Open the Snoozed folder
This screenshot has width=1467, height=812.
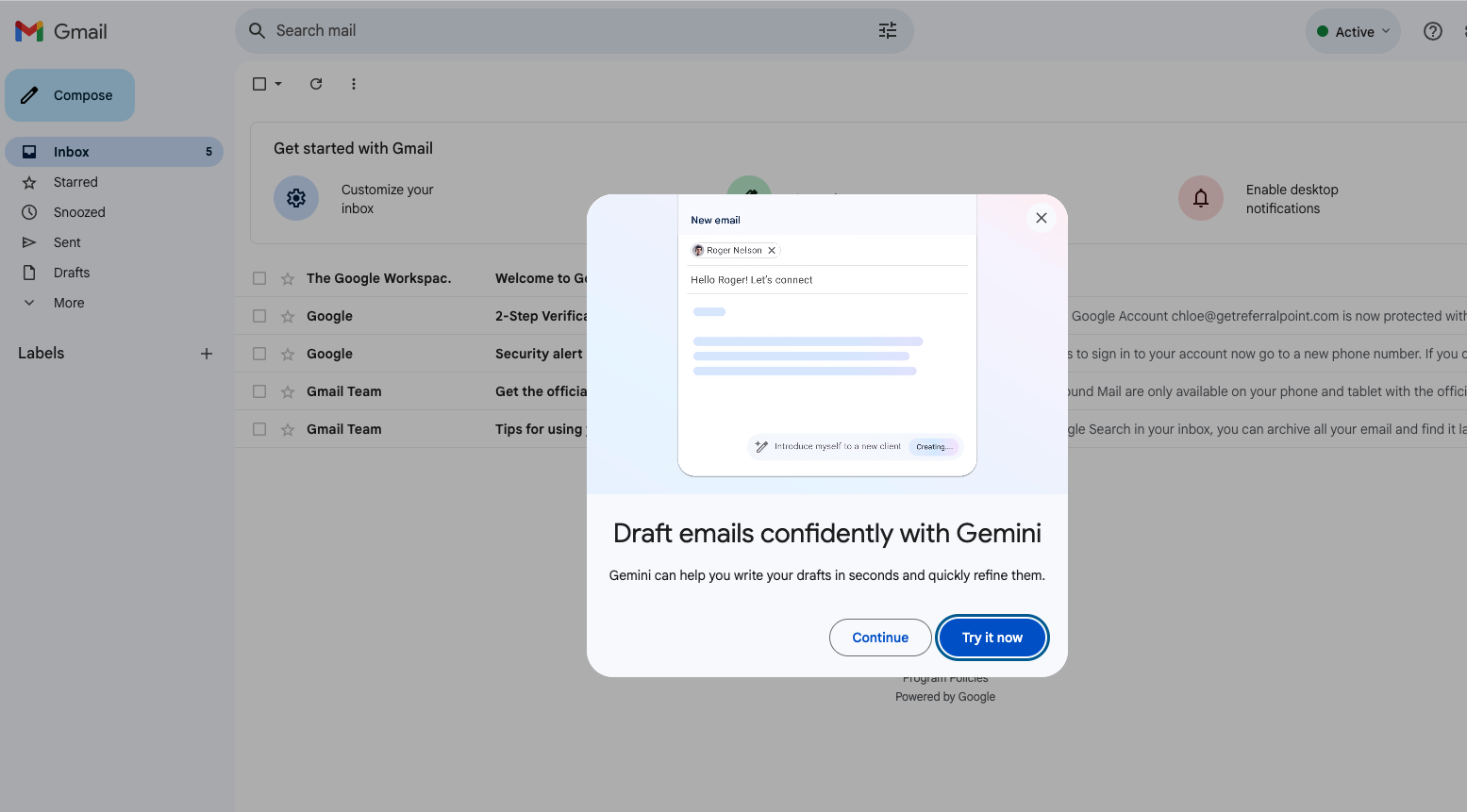point(79,212)
